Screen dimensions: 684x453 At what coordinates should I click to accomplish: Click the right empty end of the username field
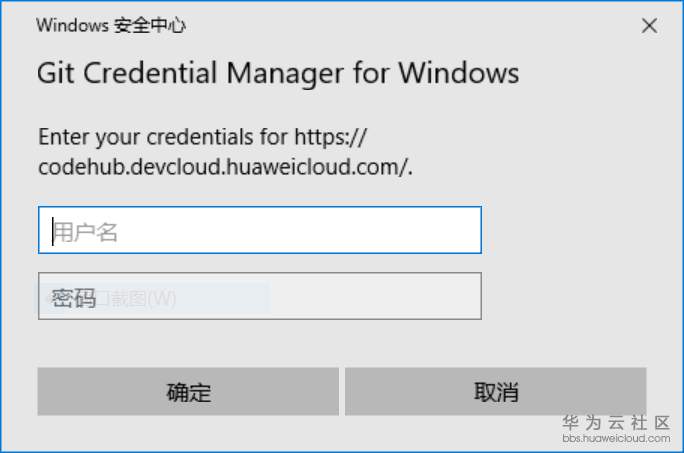click(x=440, y=230)
